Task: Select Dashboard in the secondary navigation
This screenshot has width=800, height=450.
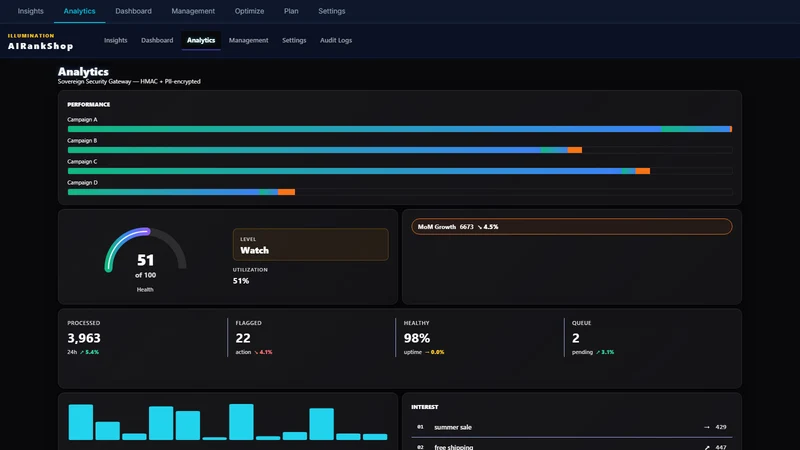Action: coord(157,40)
